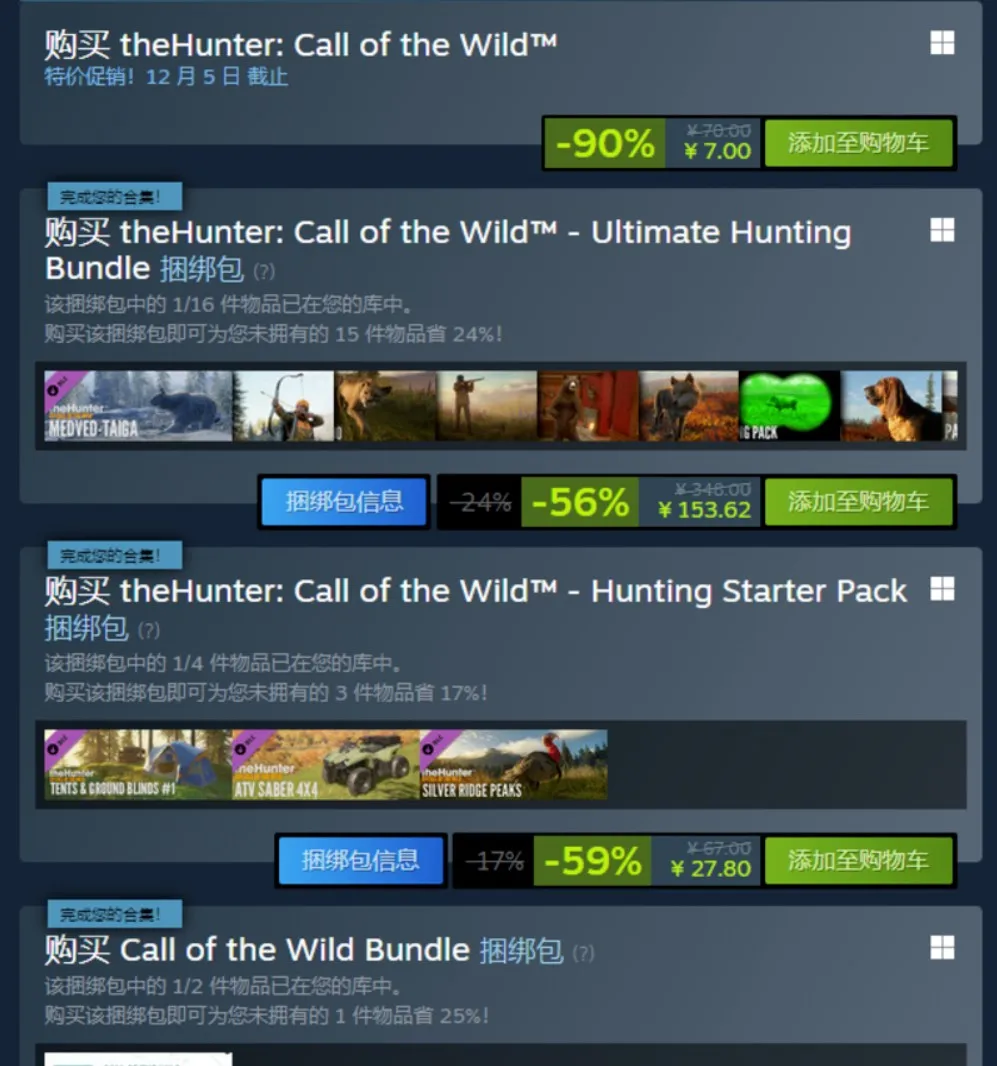
Task: Open the Tents & Ground Blinds #1 thumbnail
Action: click(x=138, y=765)
